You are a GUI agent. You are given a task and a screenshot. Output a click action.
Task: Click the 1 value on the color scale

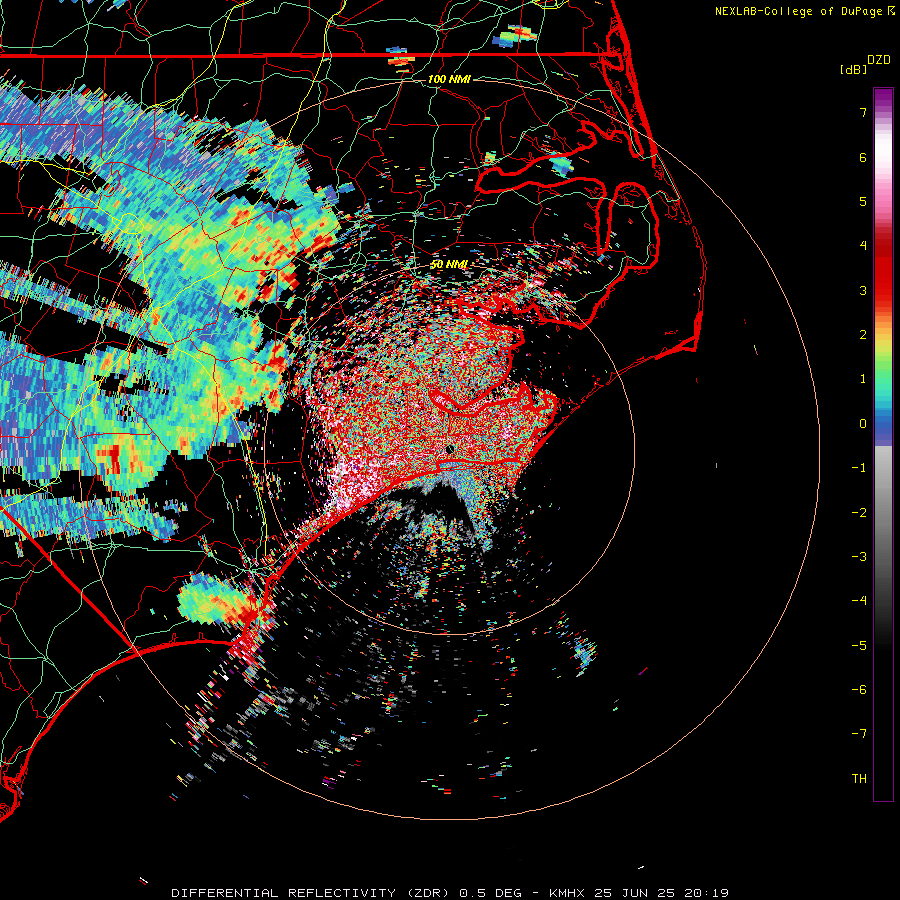coord(863,379)
